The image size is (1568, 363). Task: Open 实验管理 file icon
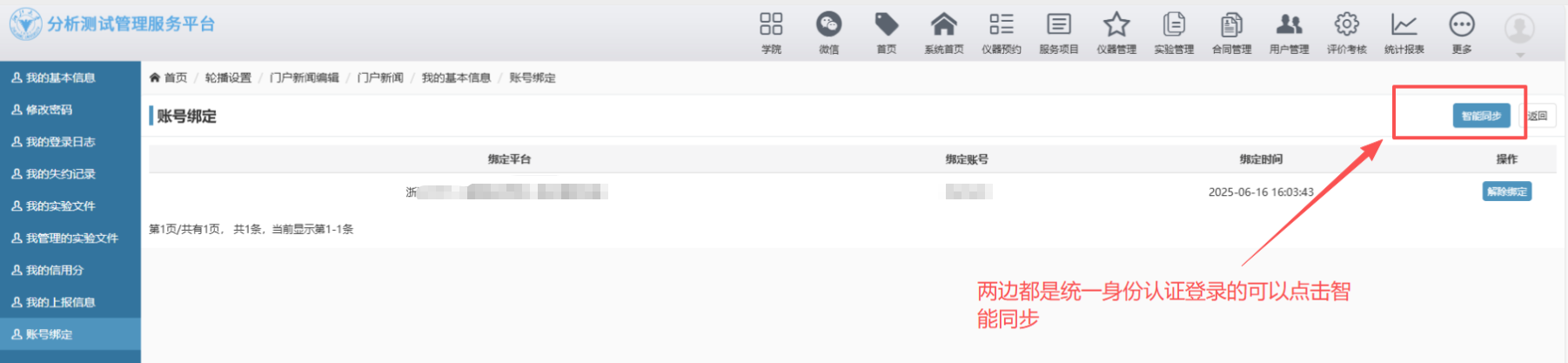pyautogui.click(x=1174, y=24)
